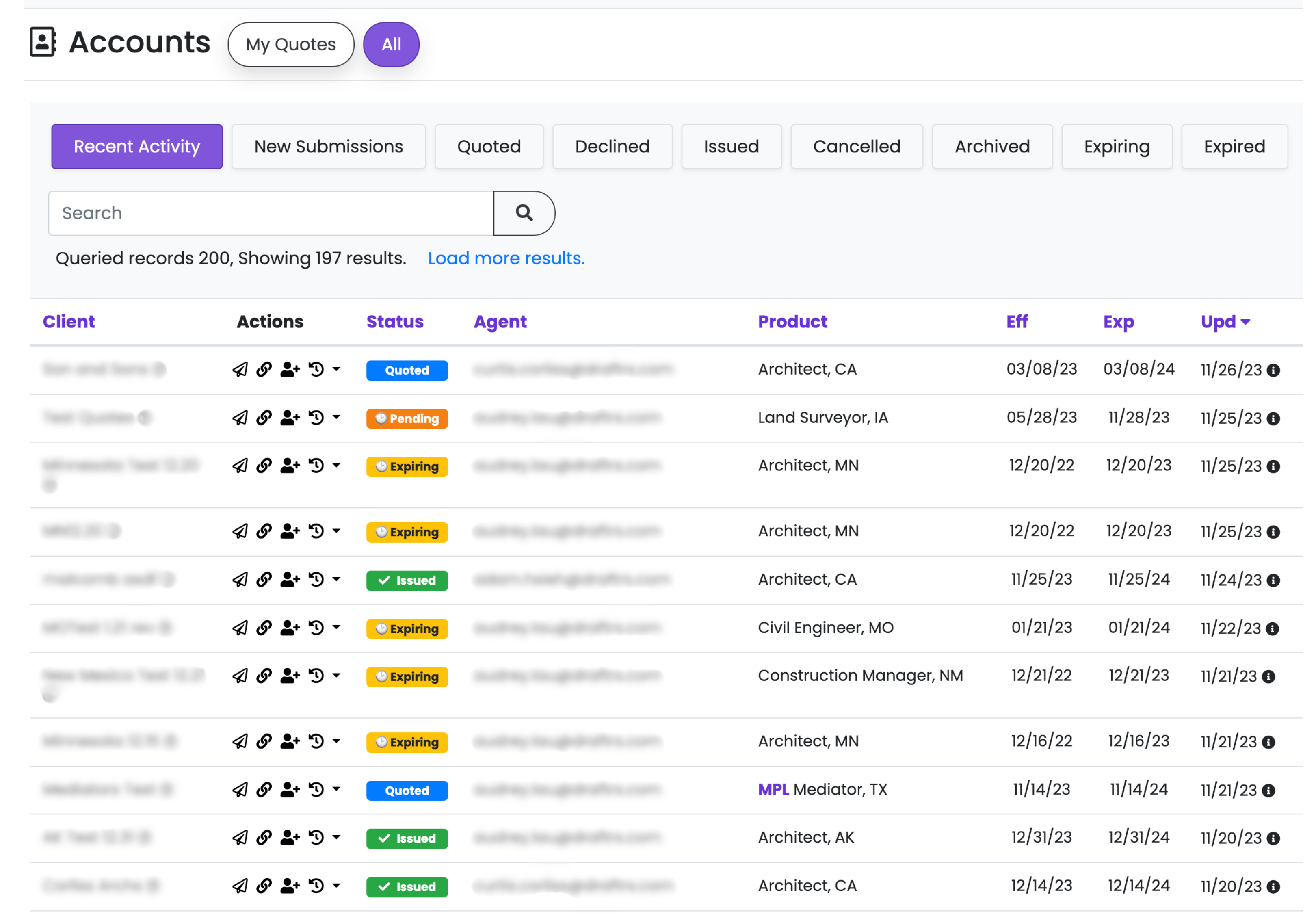Click inside the Search input field
This screenshot has height=914, width=1316.
[229, 213]
